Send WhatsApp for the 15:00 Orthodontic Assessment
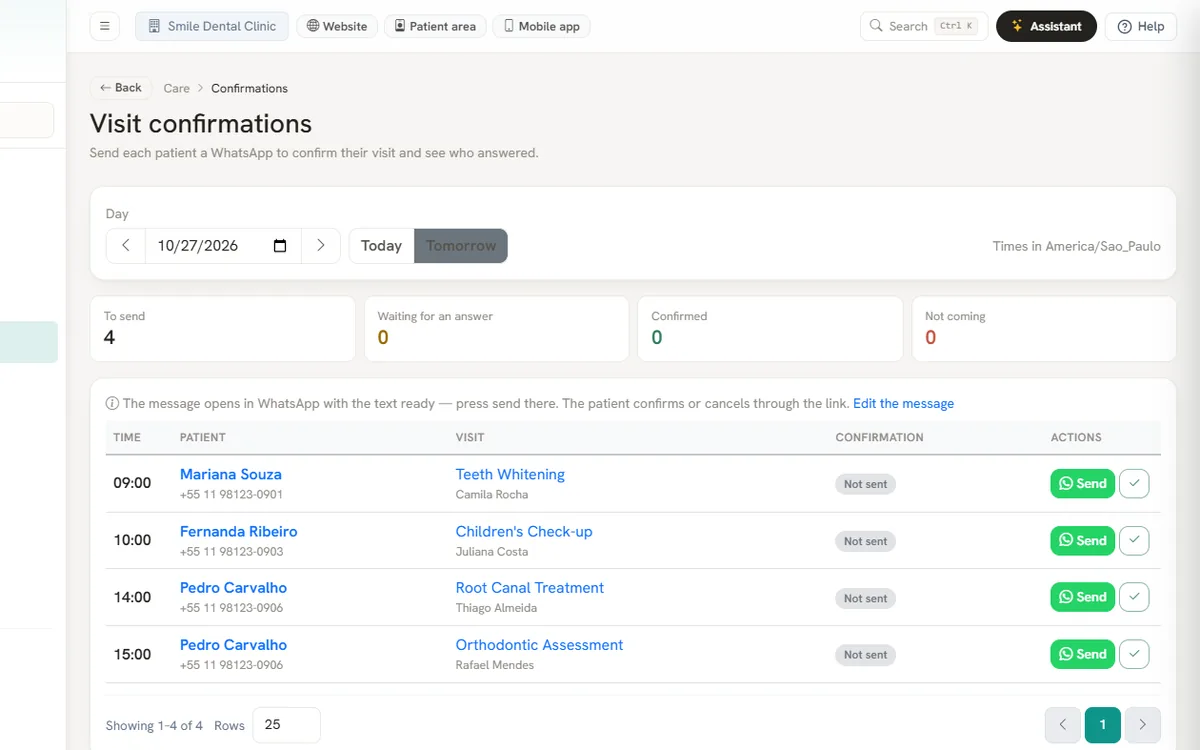The image size is (1200, 750). tap(1082, 655)
